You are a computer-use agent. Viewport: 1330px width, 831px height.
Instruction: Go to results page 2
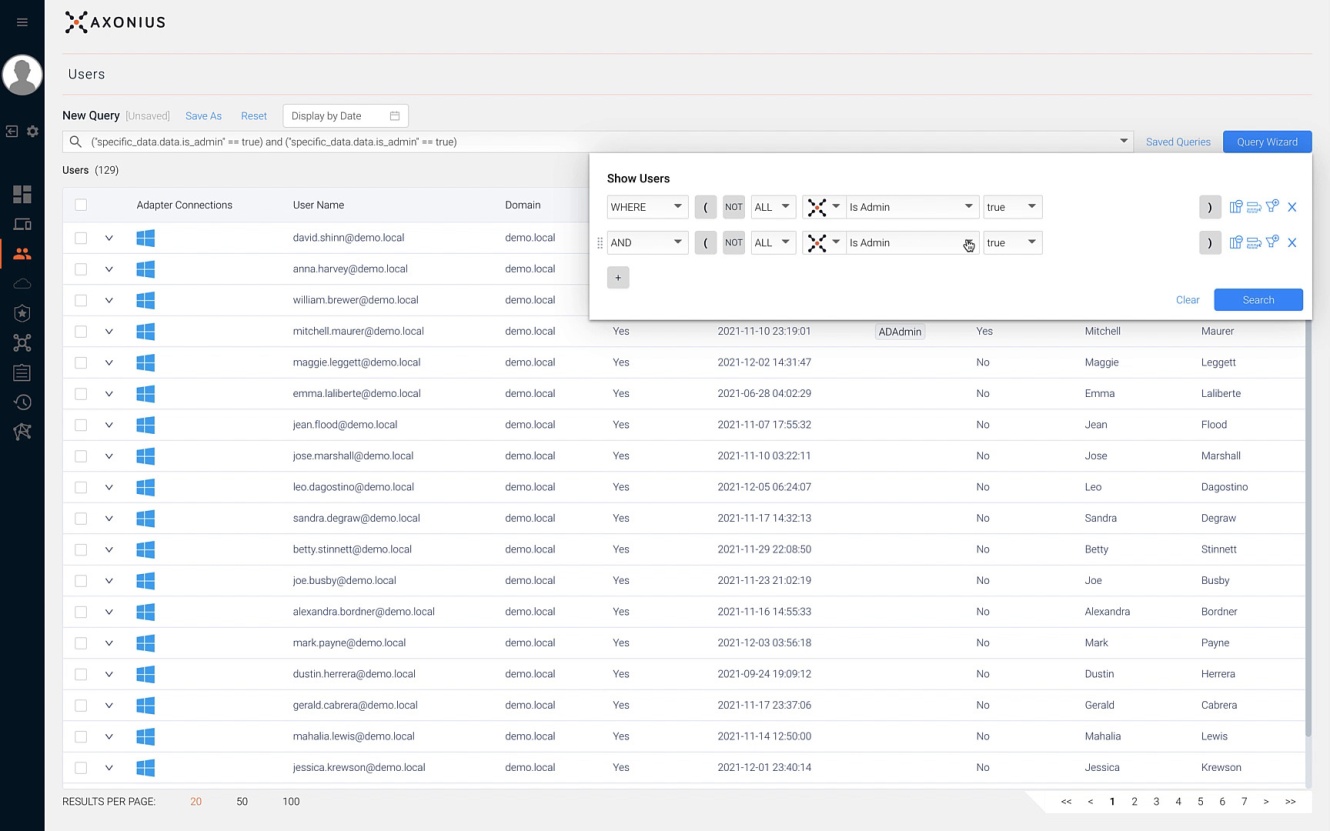click(x=1134, y=802)
